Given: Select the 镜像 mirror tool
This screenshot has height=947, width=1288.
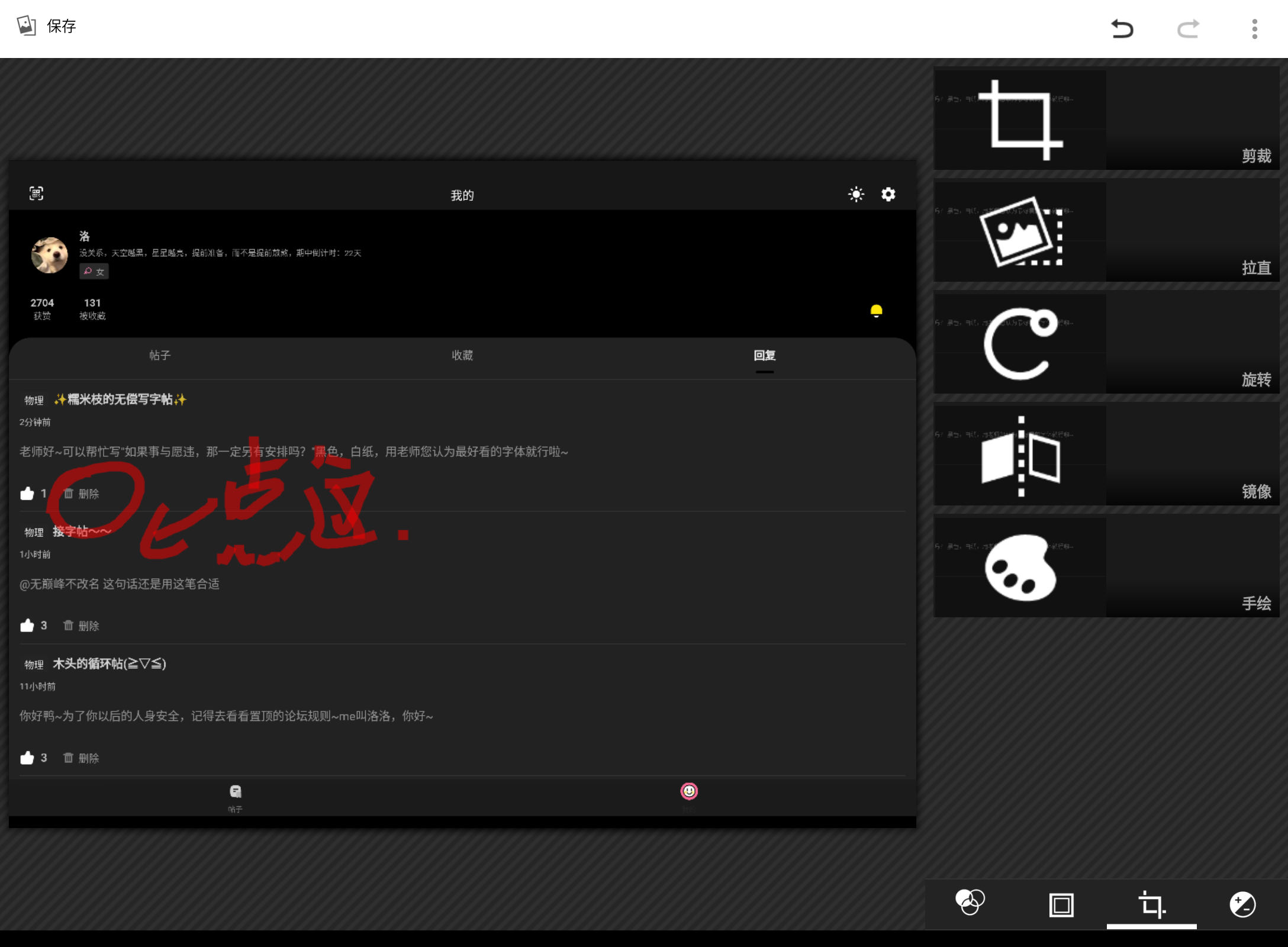Looking at the screenshot, I should point(1106,455).
